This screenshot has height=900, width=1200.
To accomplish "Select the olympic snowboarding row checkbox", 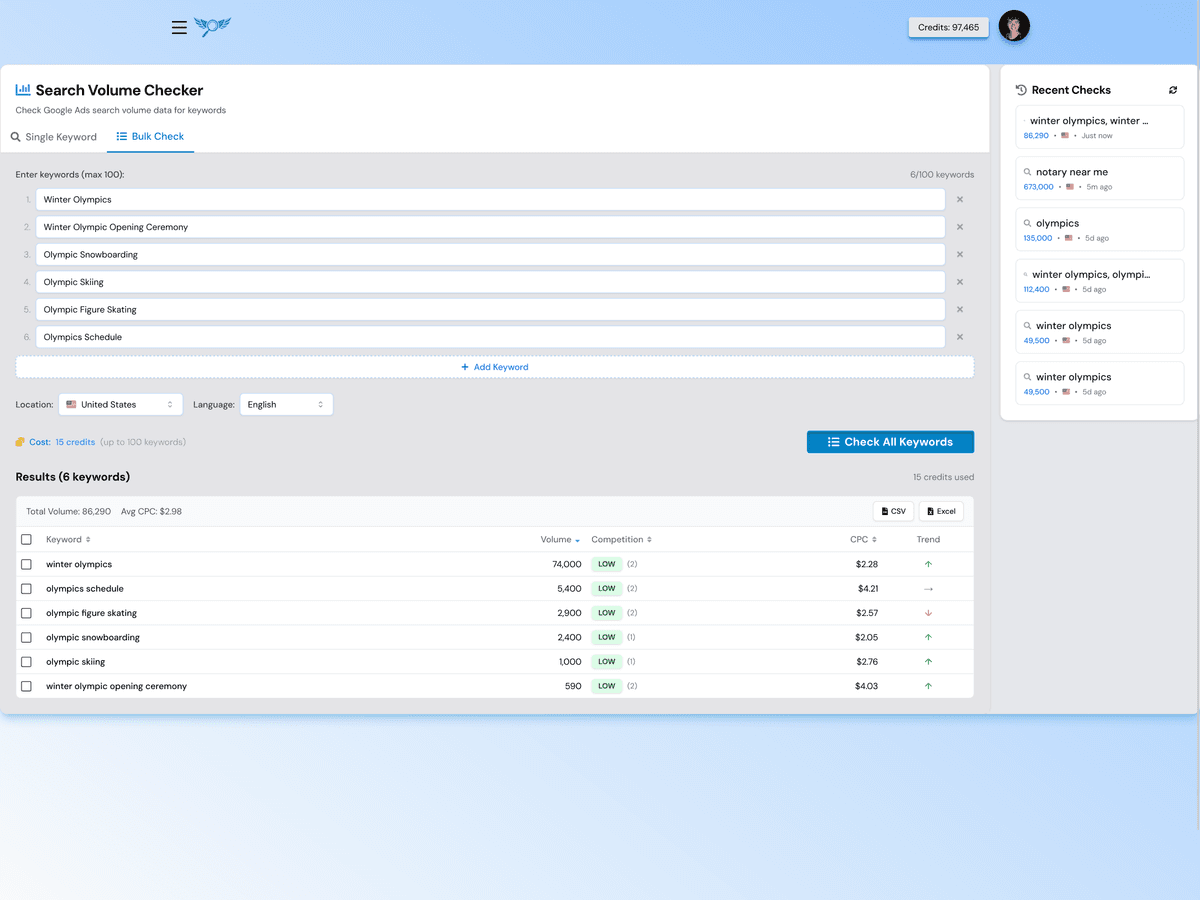I will [x=26, y=637].
